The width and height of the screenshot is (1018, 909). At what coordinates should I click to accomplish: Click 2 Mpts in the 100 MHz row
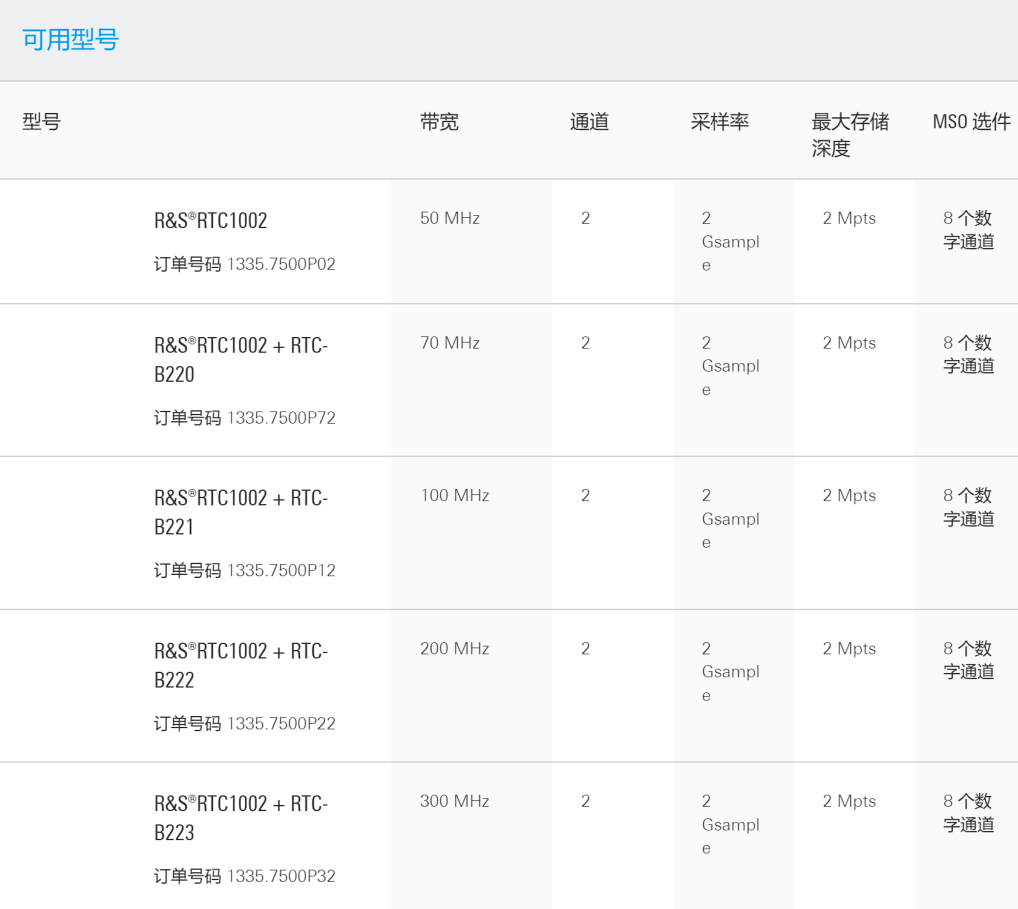coord(849,495)
